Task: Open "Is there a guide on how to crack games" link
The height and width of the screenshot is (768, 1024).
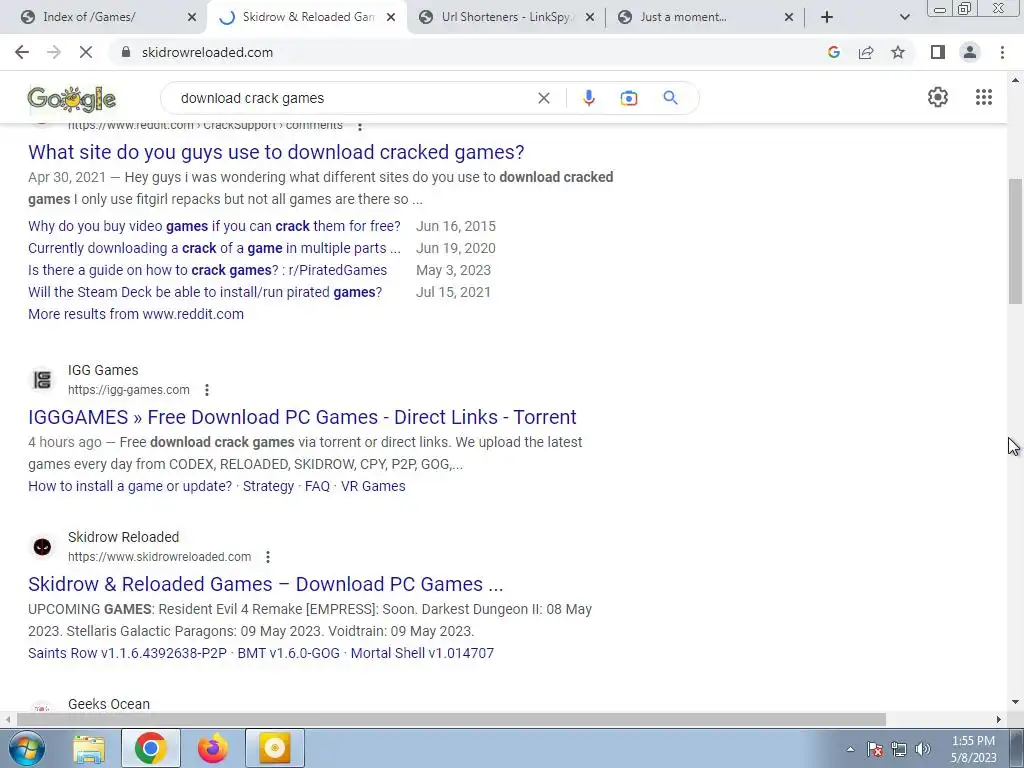Action: pyautogui.click(x=208, y=270)
